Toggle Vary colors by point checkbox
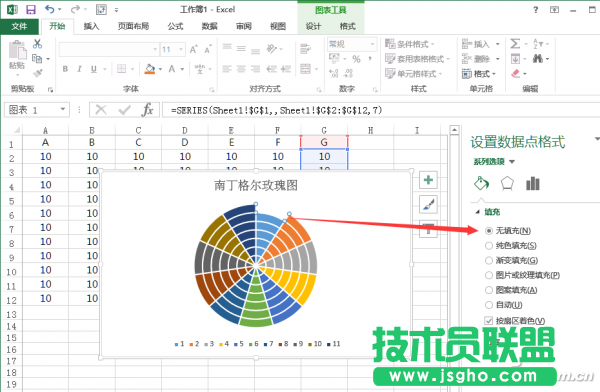Image resolution: width=600 pixels, height=392 pixels. coord(489,320)
